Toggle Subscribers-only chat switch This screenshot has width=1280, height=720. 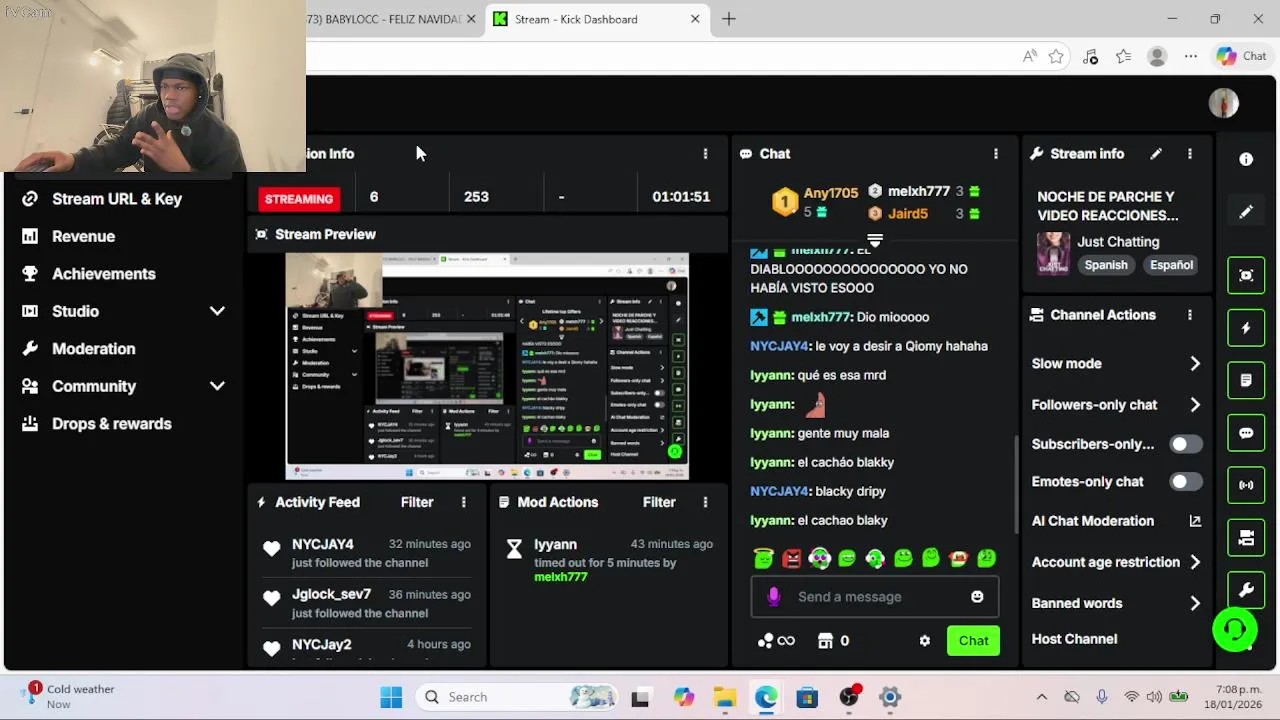click(1185, 444)
